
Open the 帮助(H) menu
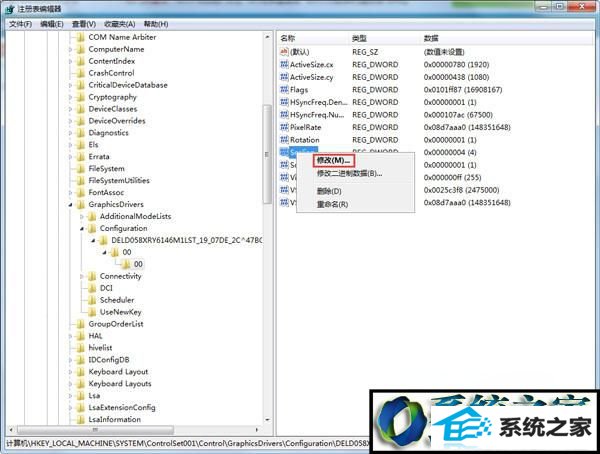pos(156,24)
